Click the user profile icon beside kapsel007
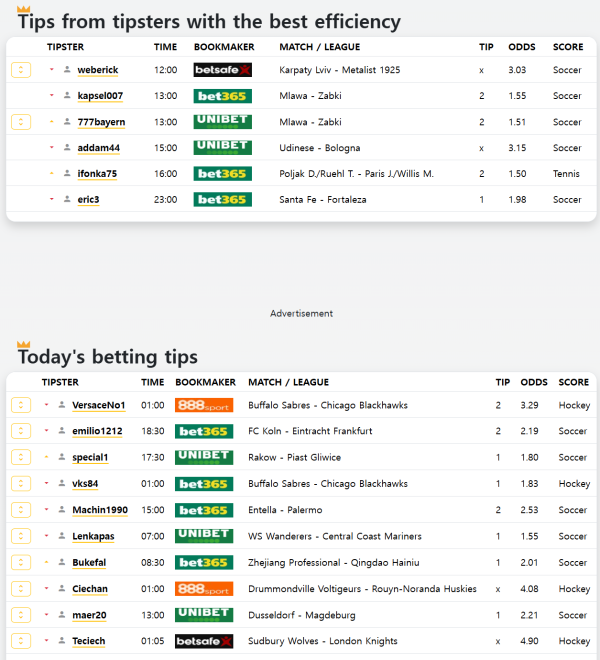The image size is (600, 660). click(x=67, y=96)
